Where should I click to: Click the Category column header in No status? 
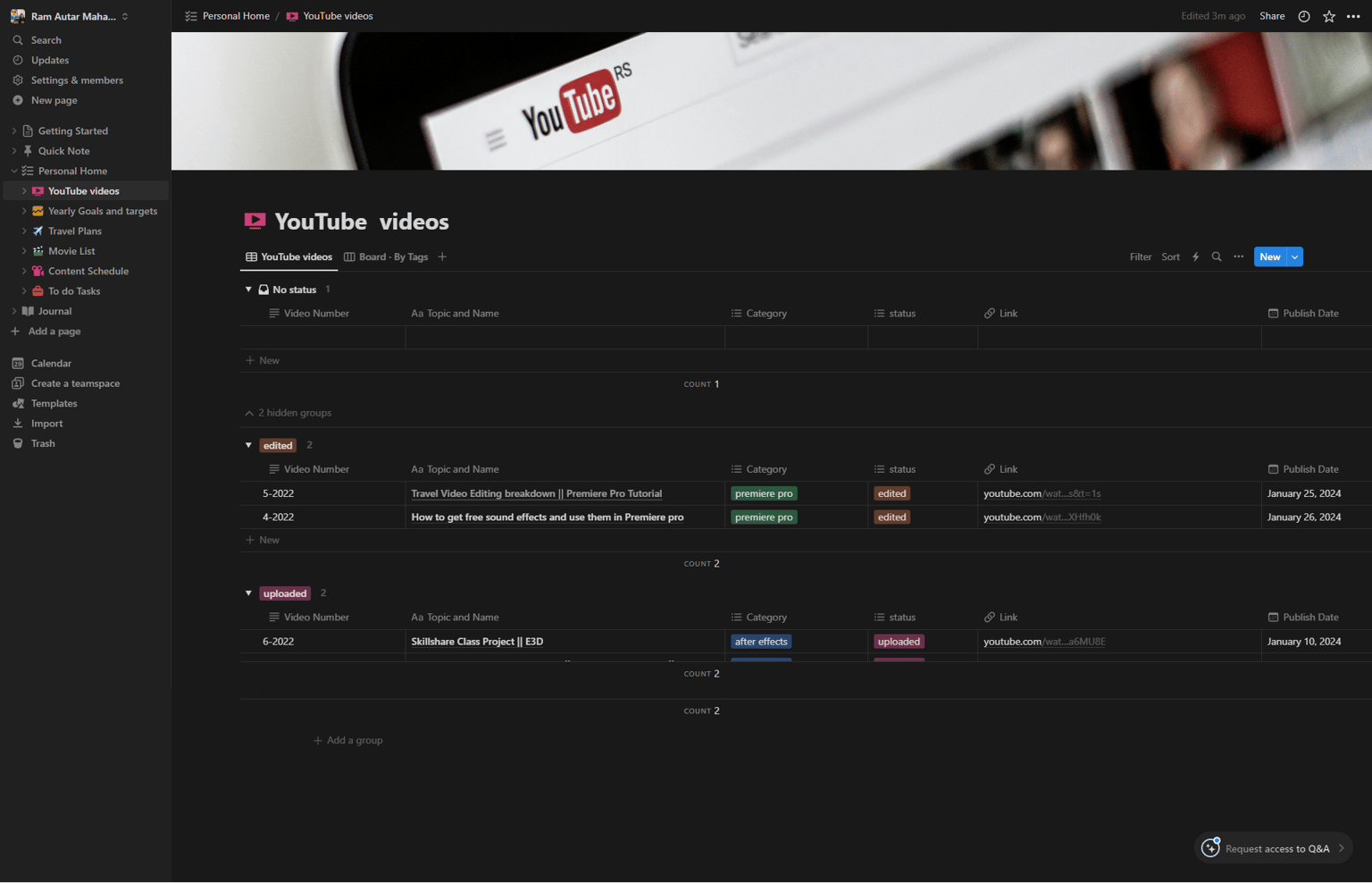(758, 314)
